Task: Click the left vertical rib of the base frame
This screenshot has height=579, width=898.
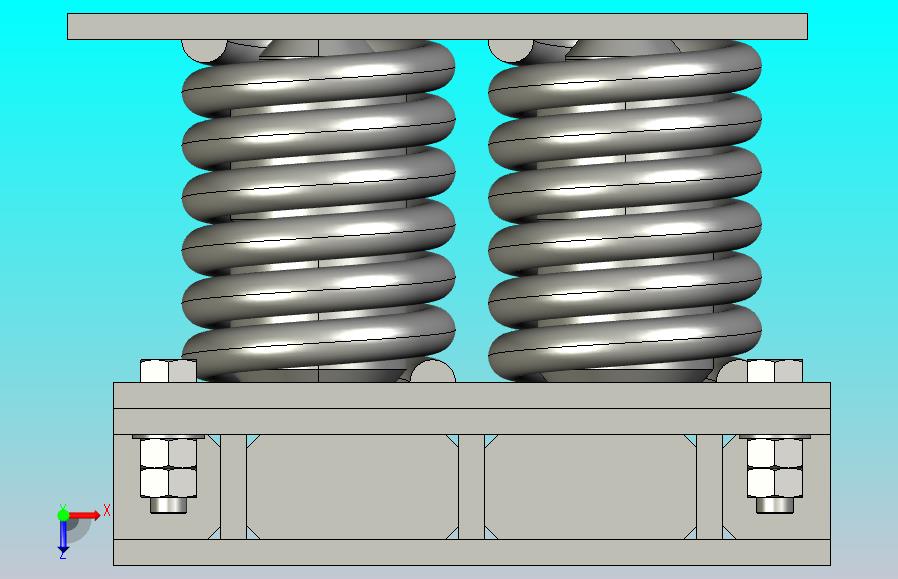Action: 234,487
